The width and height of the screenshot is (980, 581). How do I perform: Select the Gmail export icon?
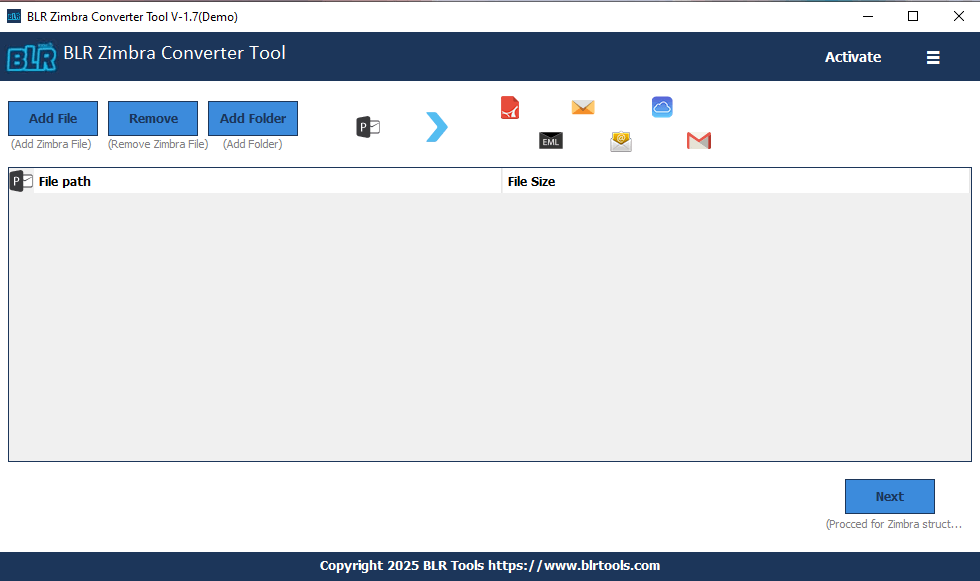[x=698, y=141]
